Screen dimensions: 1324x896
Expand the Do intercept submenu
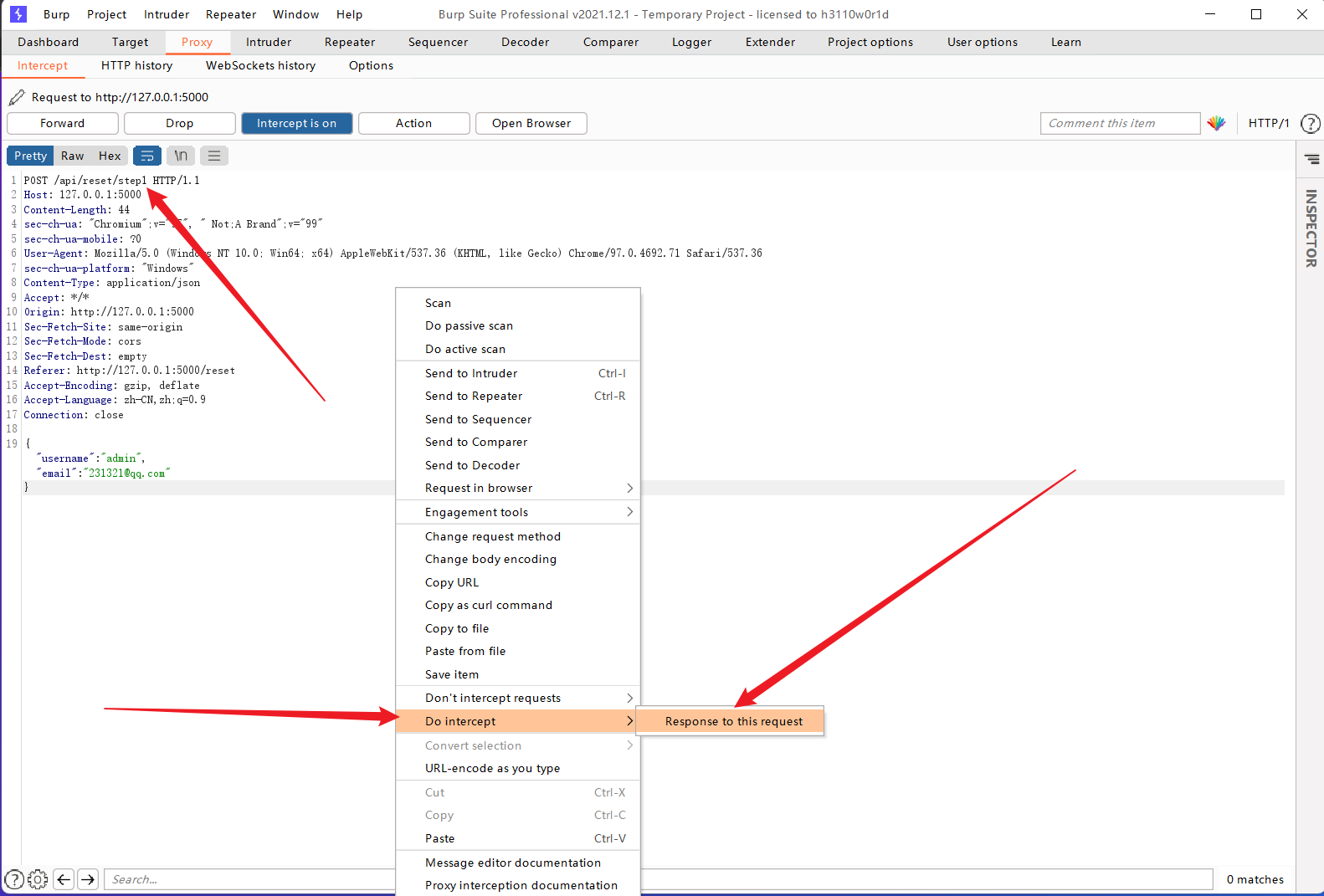(518, 721)
